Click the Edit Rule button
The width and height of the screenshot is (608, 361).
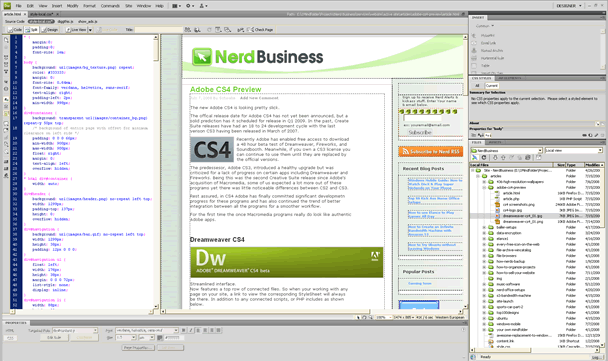[x=54, y=337]
